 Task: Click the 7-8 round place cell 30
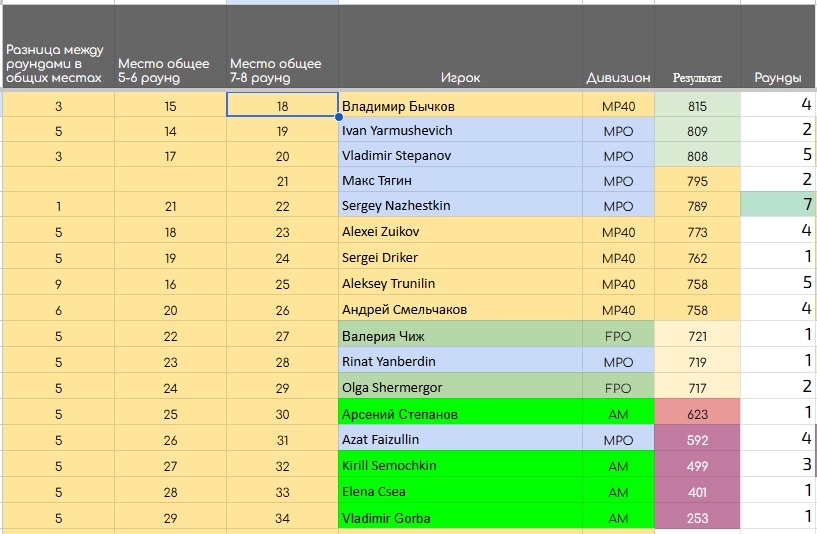pos(282,412)
